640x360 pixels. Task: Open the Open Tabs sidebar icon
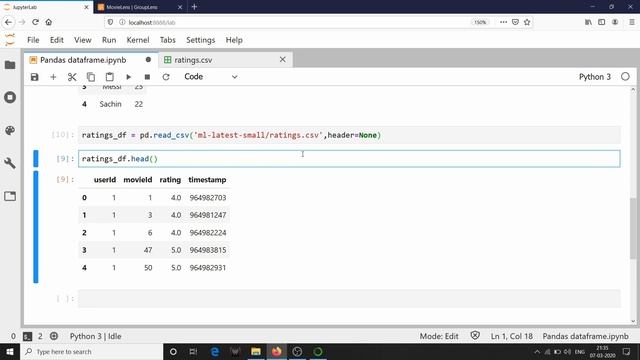[x=10, y=196]
